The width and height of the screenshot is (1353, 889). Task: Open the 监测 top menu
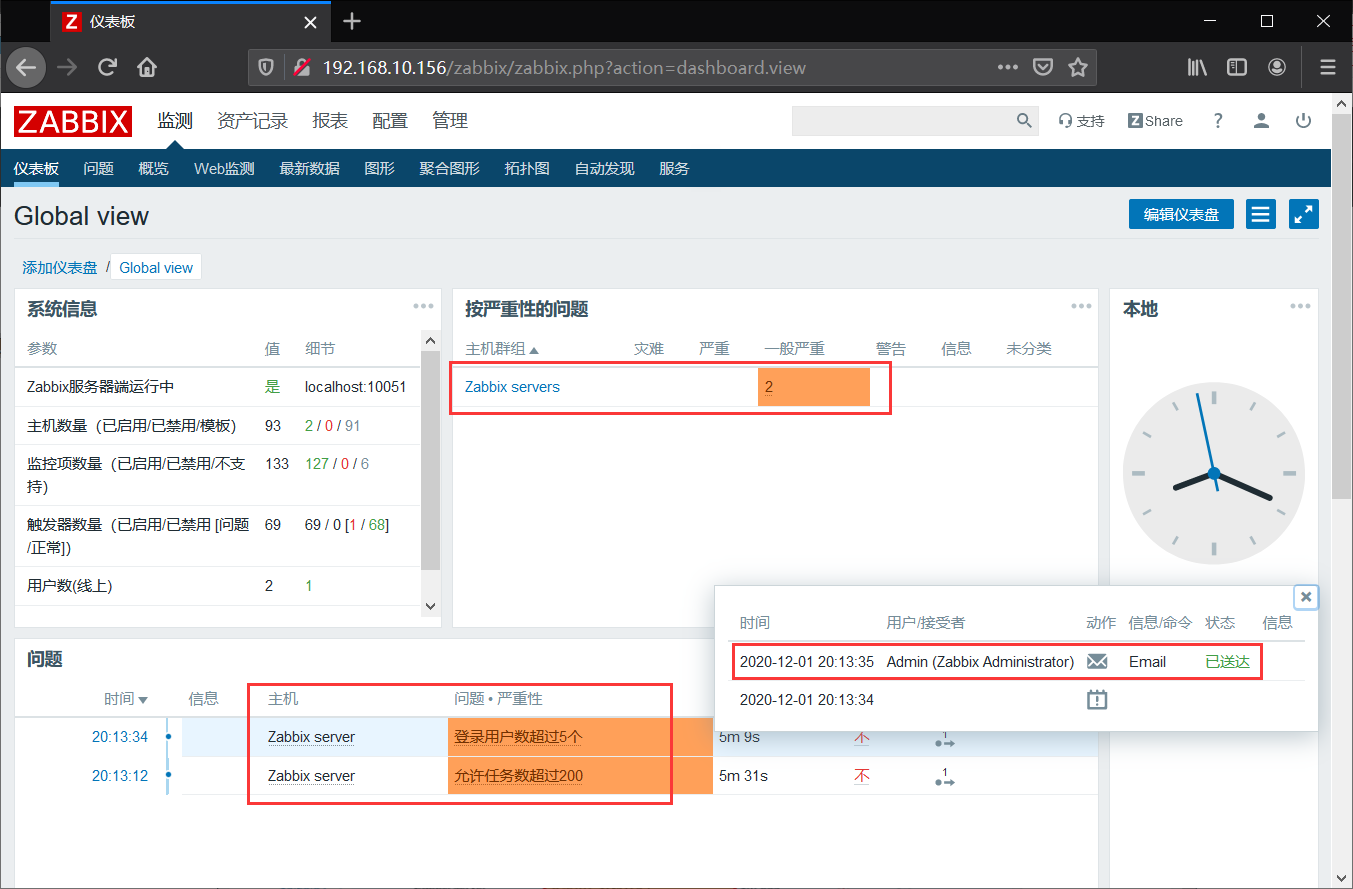click(x=175, y=121)
